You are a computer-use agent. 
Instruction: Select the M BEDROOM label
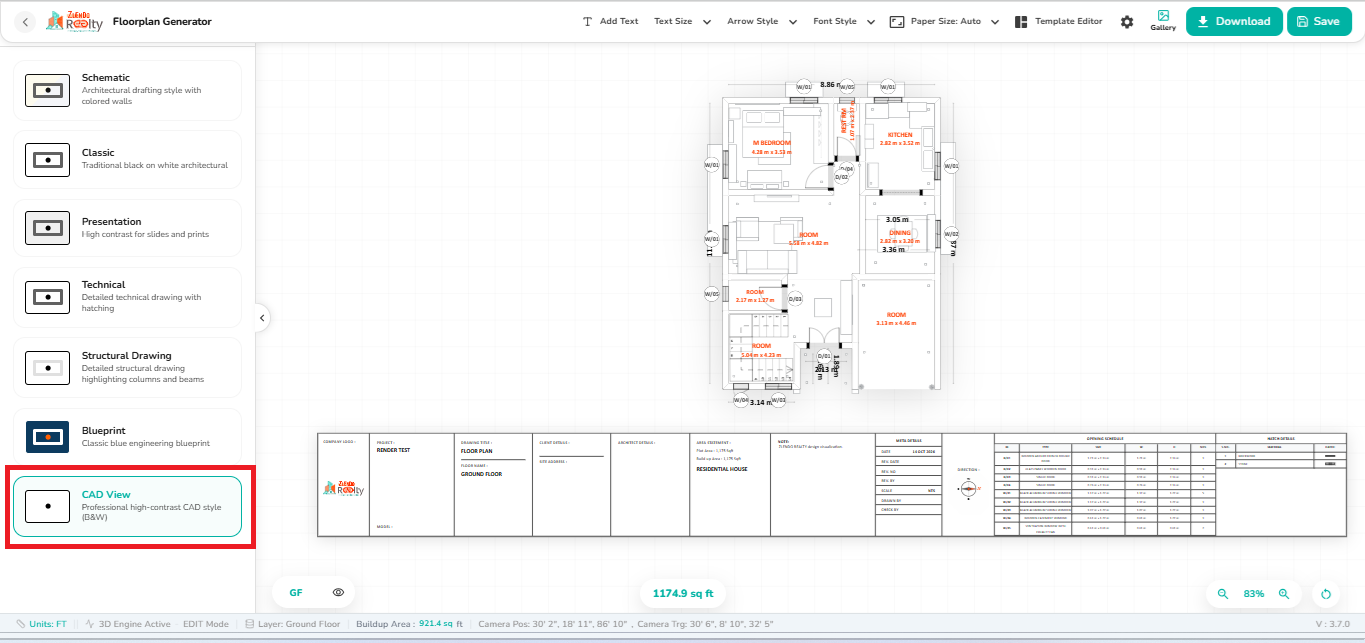point(771,143)
